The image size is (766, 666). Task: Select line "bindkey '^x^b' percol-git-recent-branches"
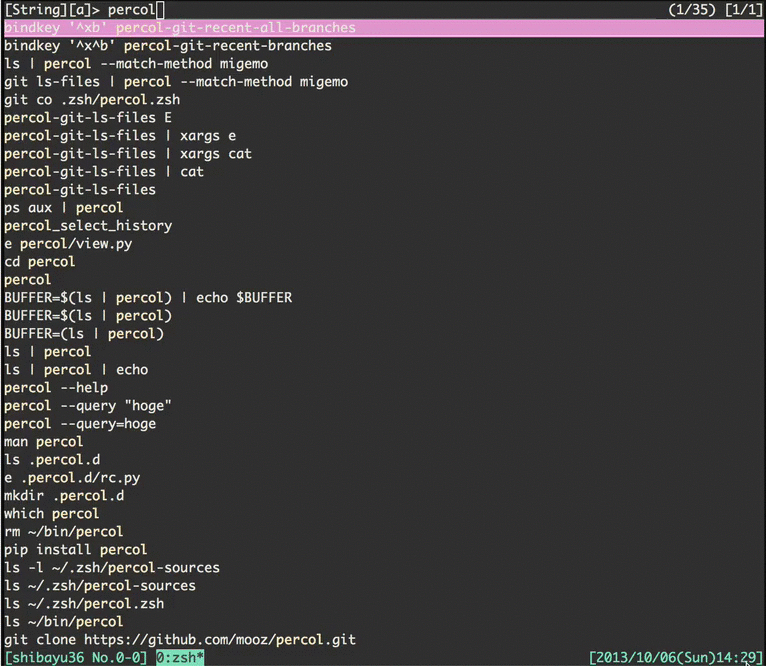coord(168,46)
